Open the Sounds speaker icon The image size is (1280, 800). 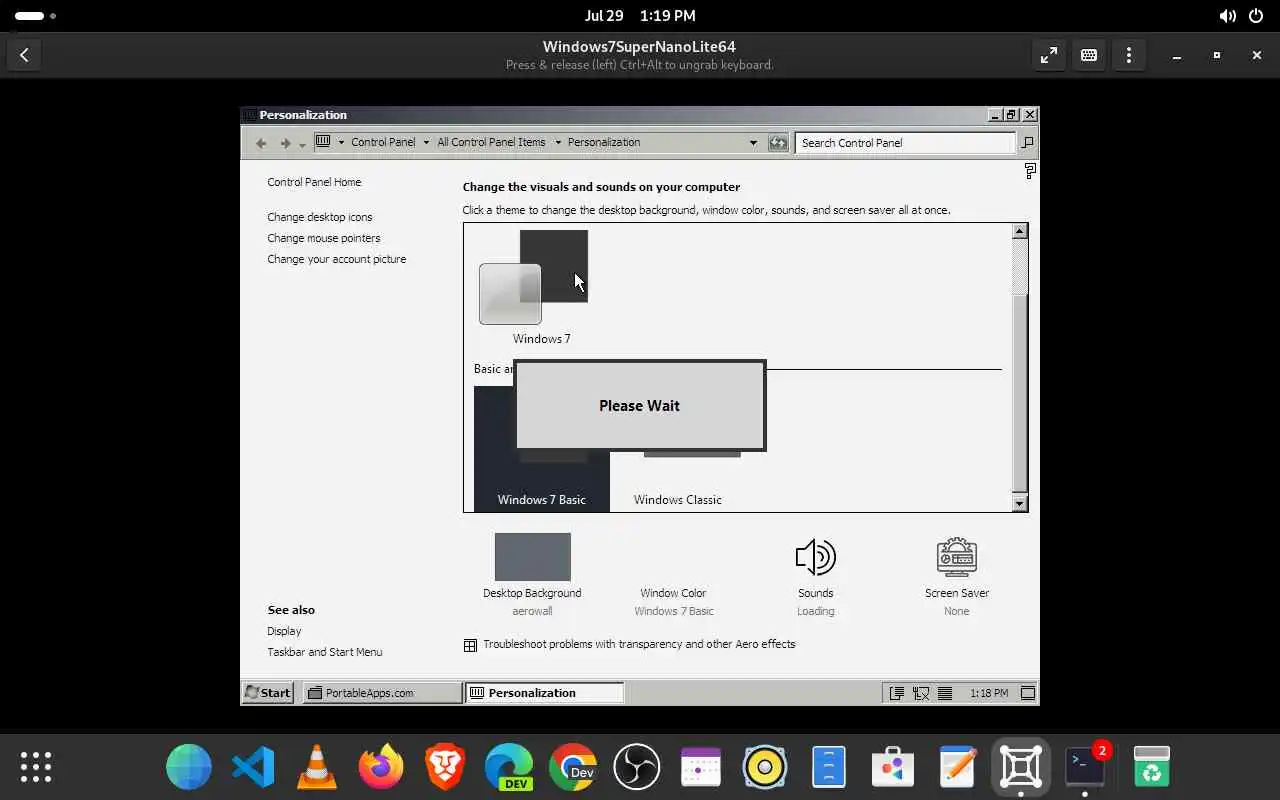815,557
